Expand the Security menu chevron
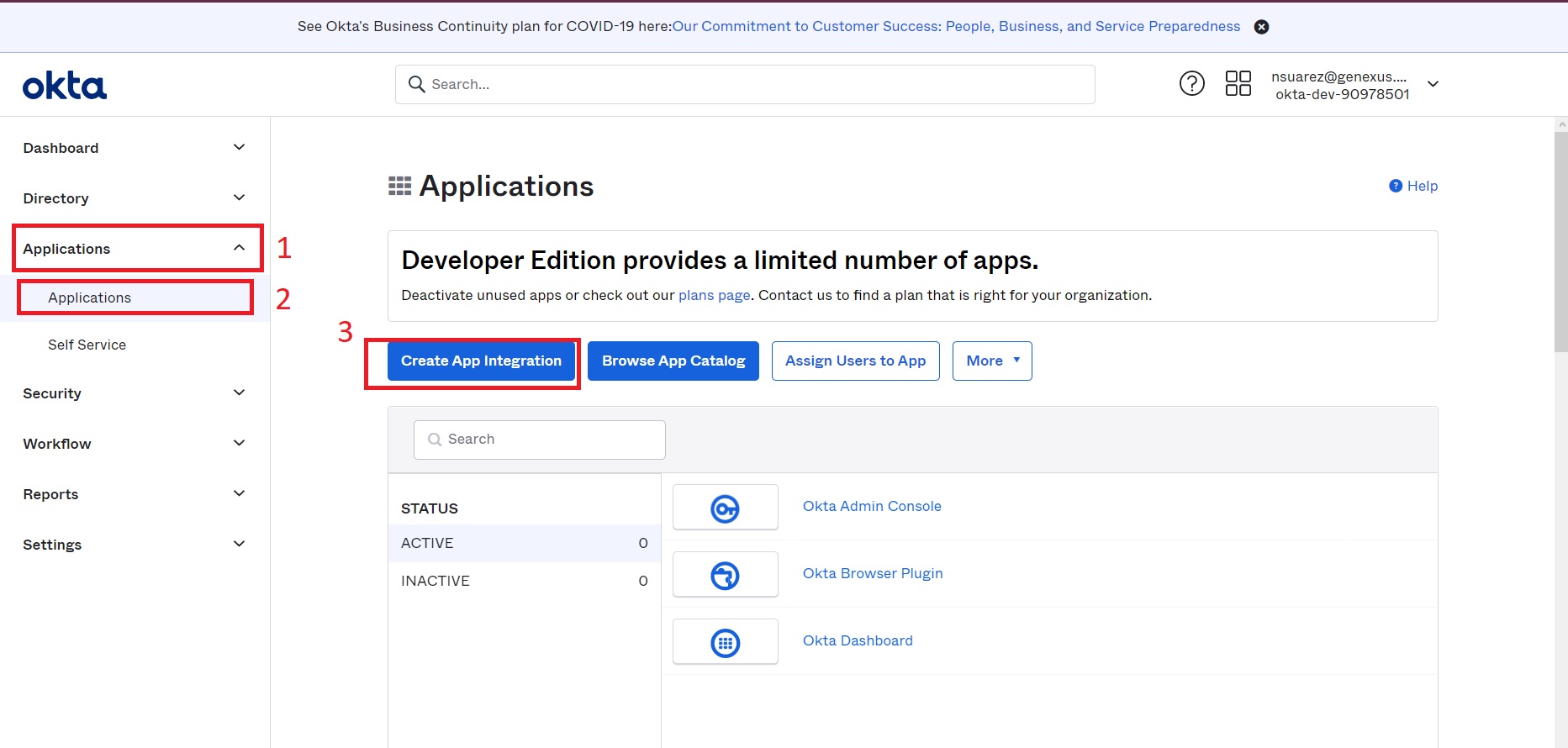This screenshot has width=1568, height=748. [x=239, y=392]
